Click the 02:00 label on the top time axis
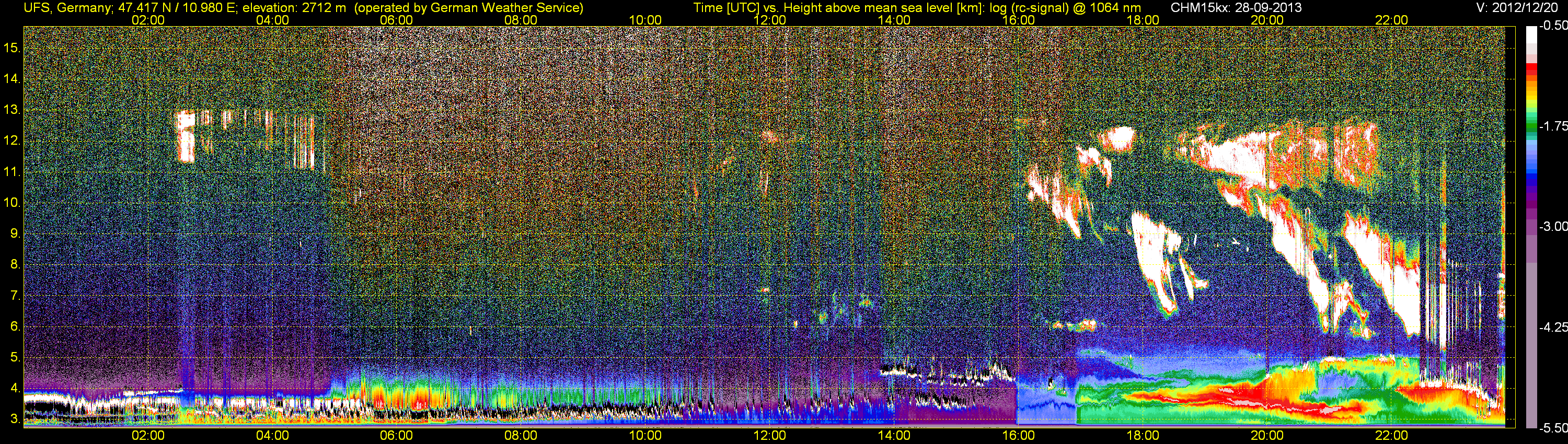This screenshot has height=444, width=1568. click(148, 20)
